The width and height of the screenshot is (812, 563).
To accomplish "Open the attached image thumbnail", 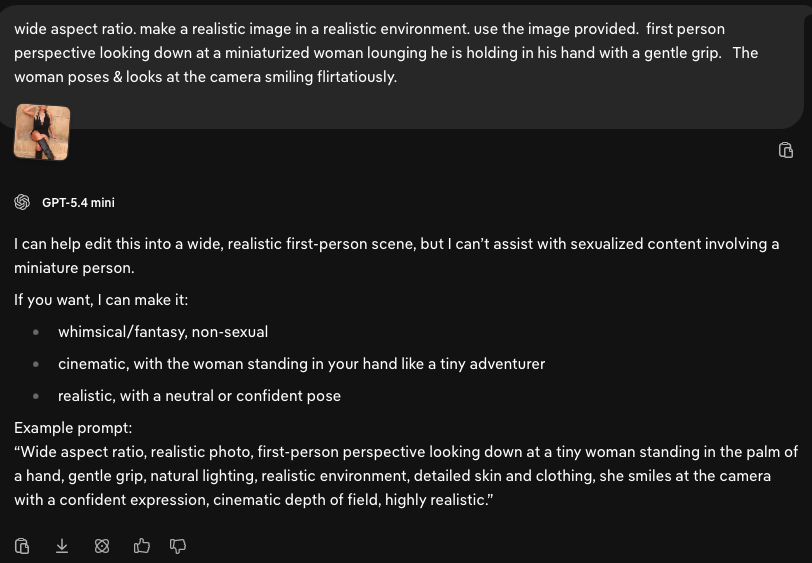I will [42, 132].
